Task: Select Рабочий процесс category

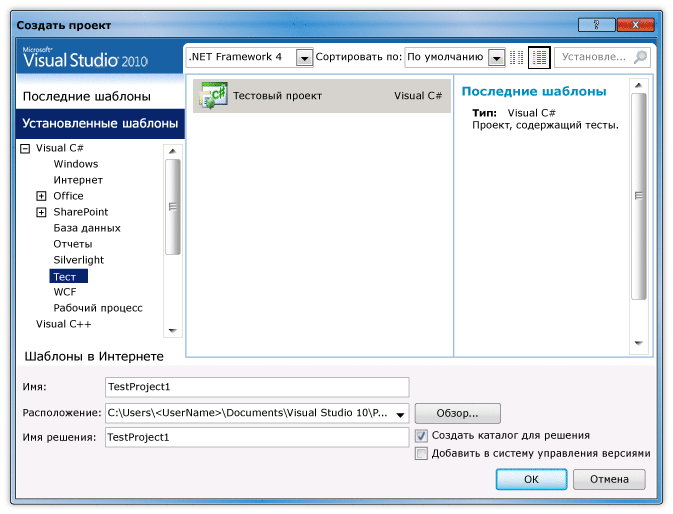Action: 98,308
